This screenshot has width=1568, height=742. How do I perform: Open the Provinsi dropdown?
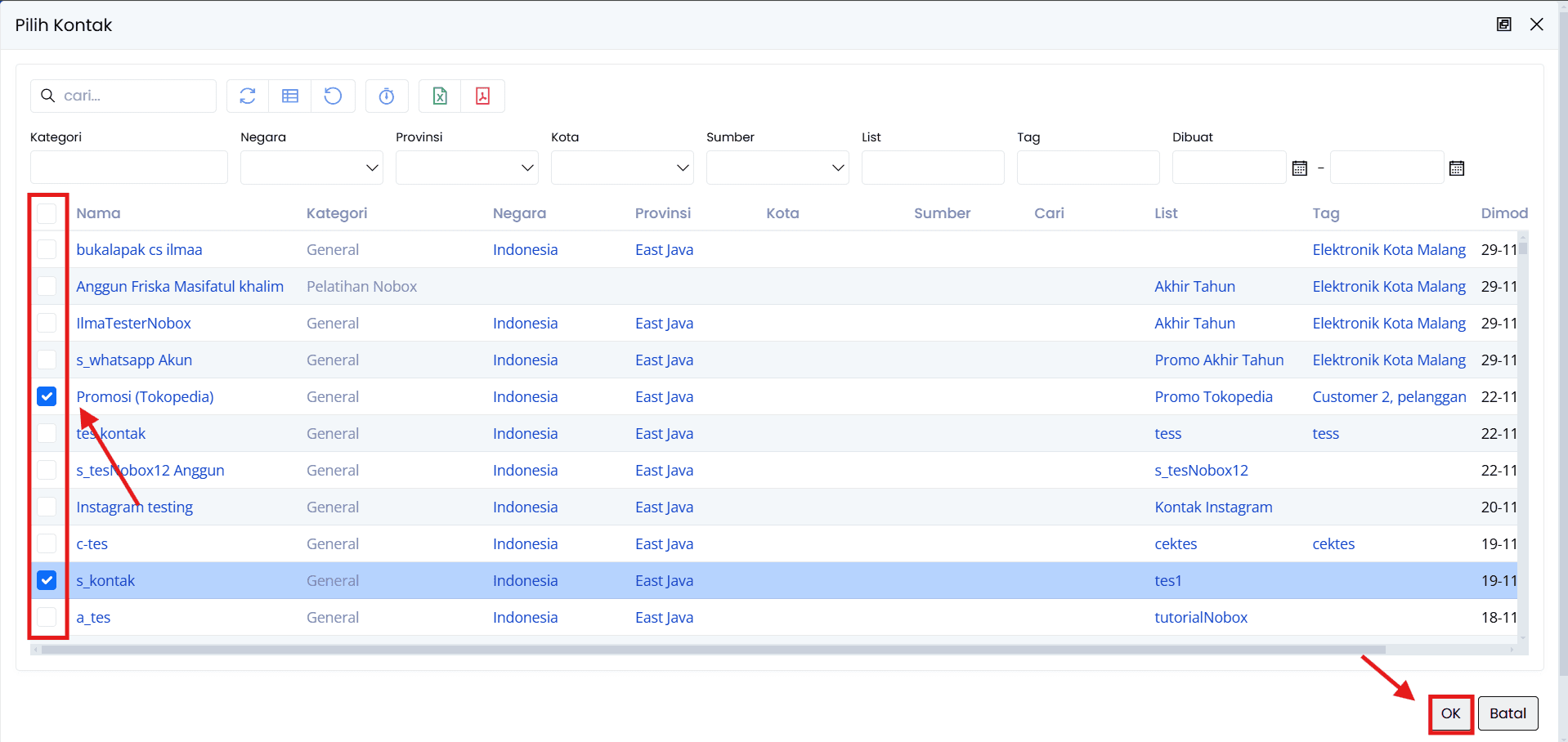click(526, 168)
